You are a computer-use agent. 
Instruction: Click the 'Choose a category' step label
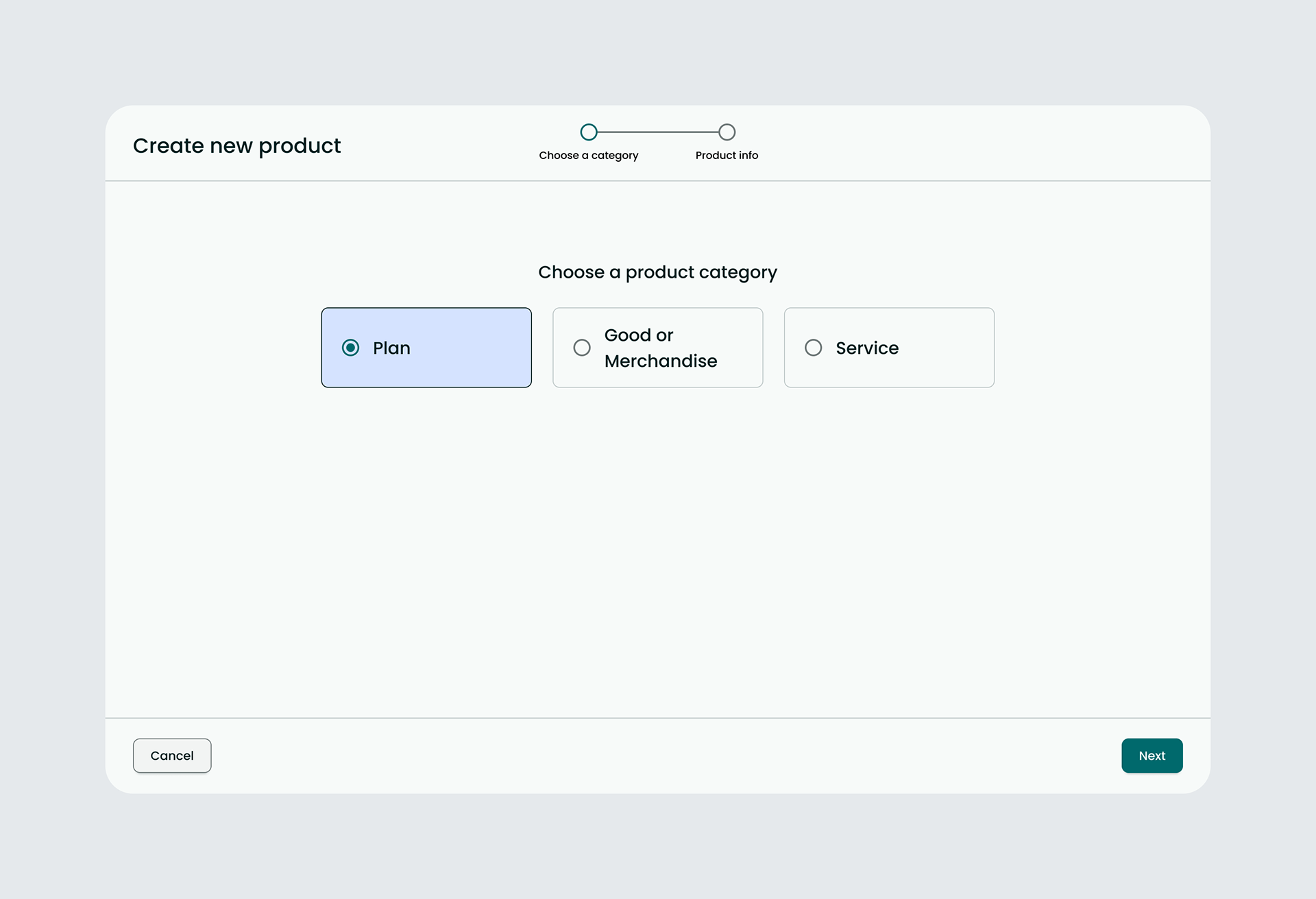click(x=588, y=156)
